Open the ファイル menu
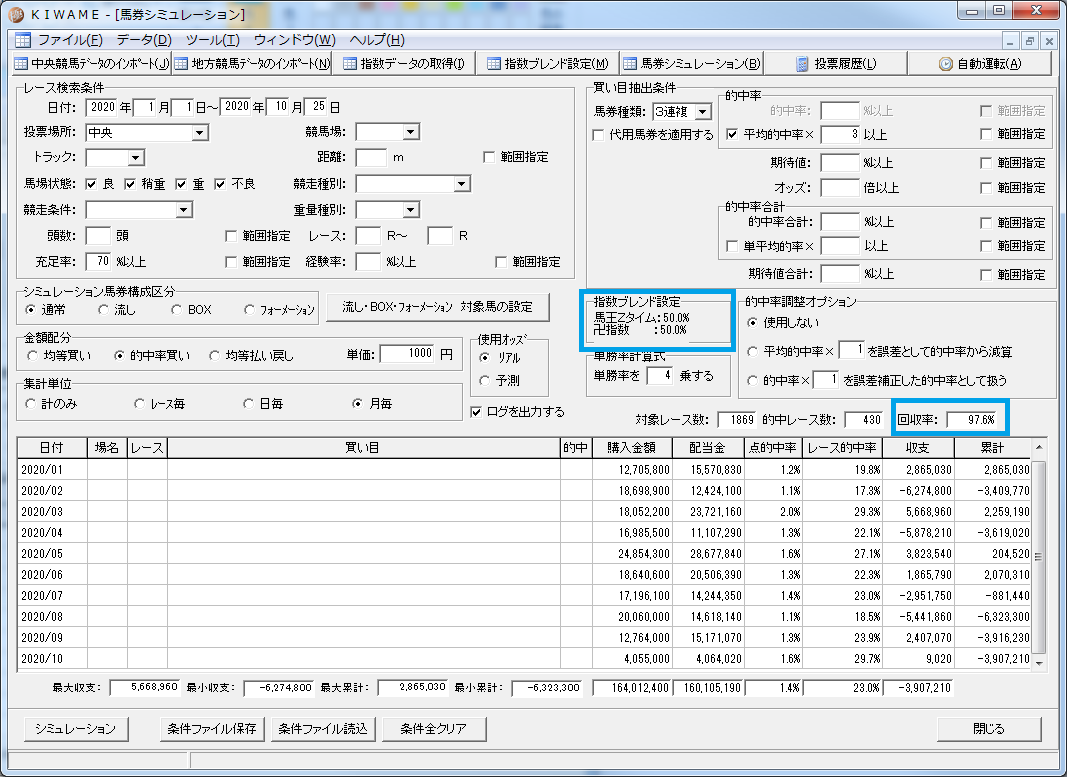The height and width of the screenshot is (777, 1067). pyautogui.click(x=70, y=40)
